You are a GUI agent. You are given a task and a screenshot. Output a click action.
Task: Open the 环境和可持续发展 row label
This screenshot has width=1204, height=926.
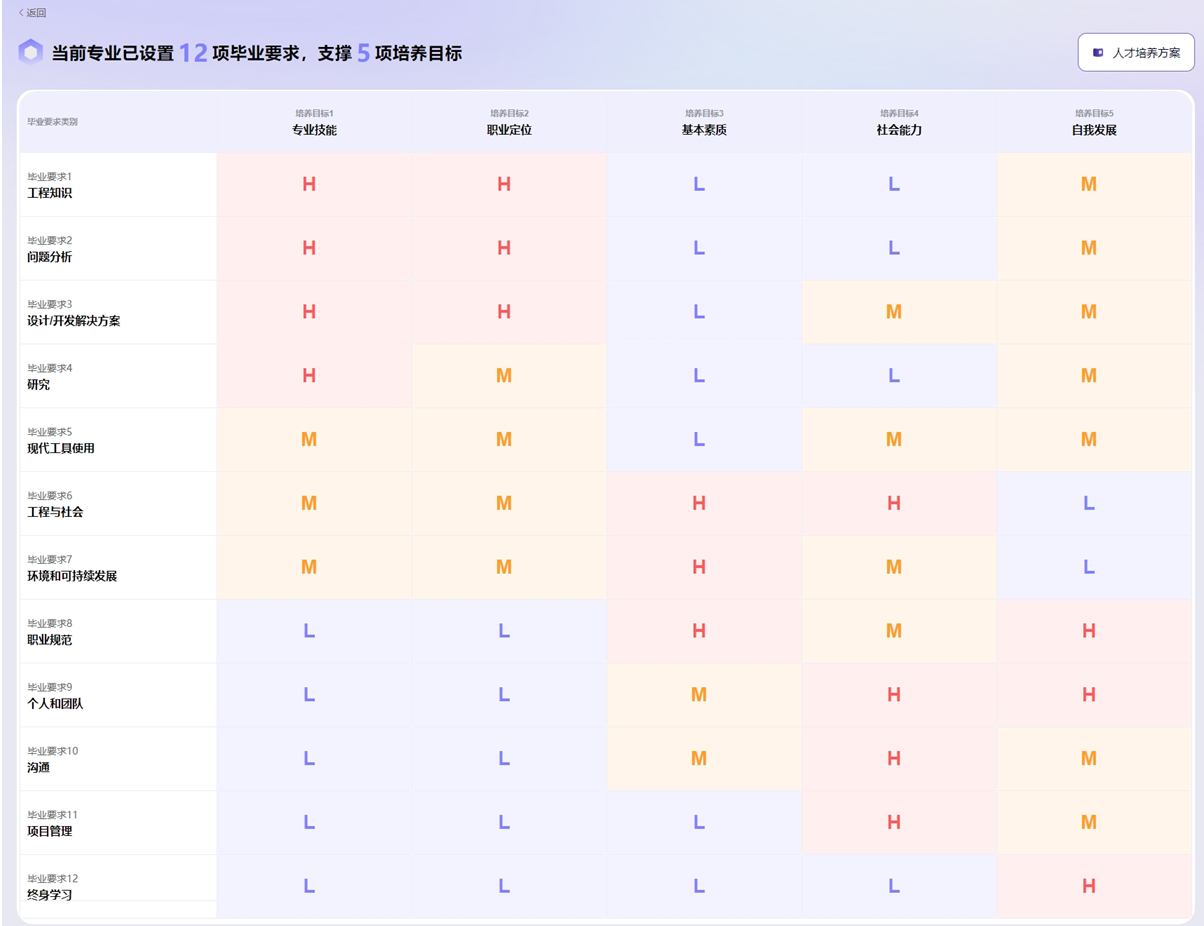tap(72, 576)
